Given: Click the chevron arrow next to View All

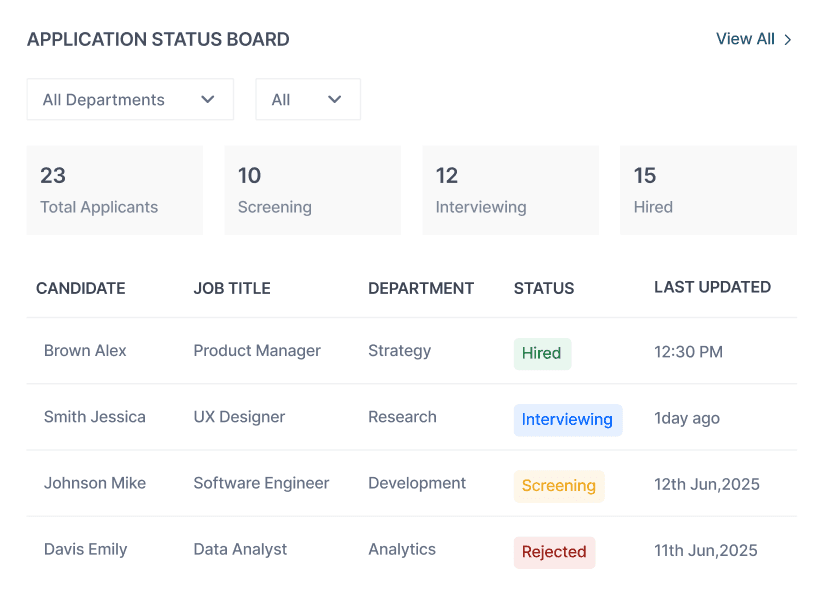Looking at the screenshot, I should [788, 39].
